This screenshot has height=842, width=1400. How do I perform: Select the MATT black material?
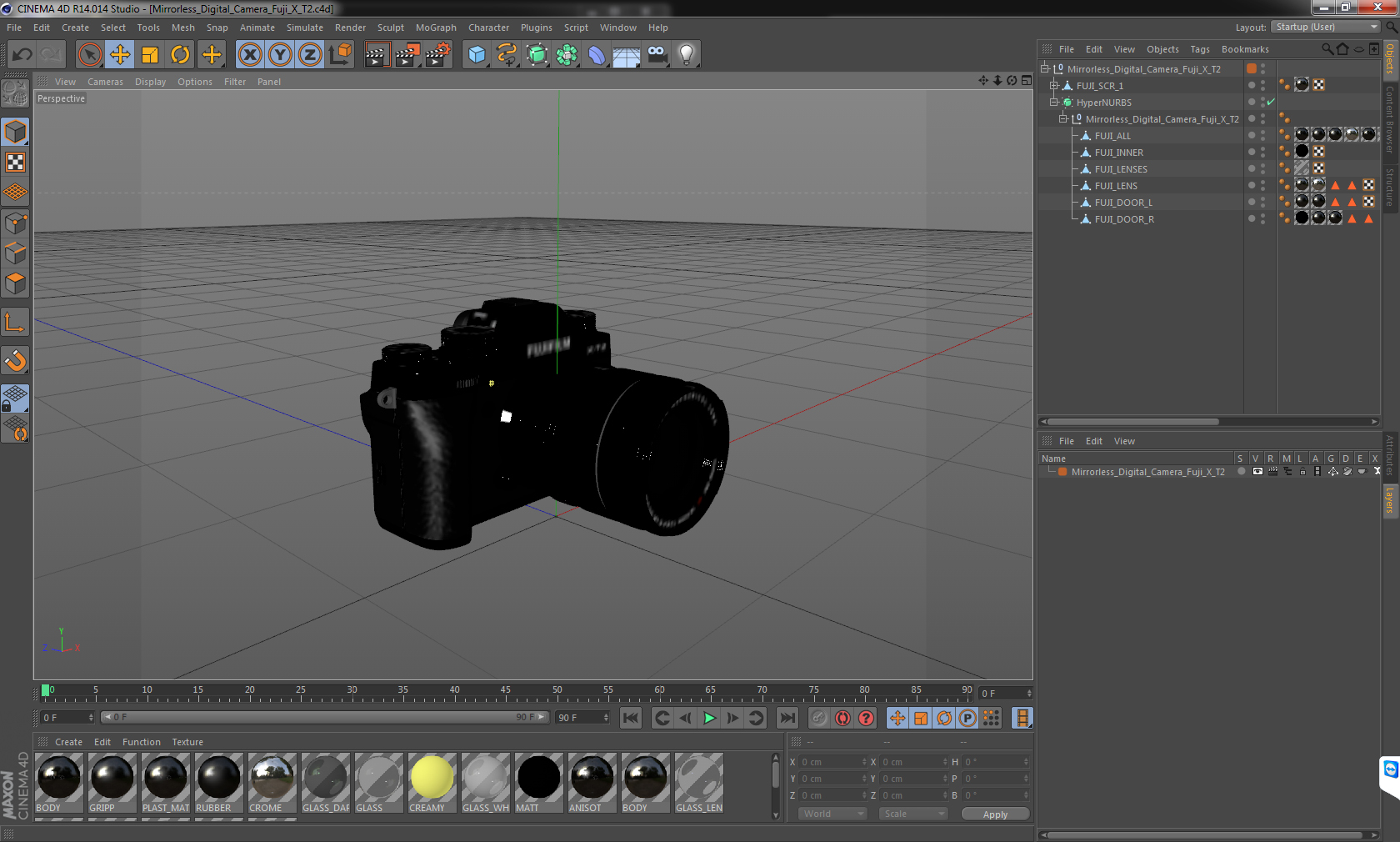[538, 782]
